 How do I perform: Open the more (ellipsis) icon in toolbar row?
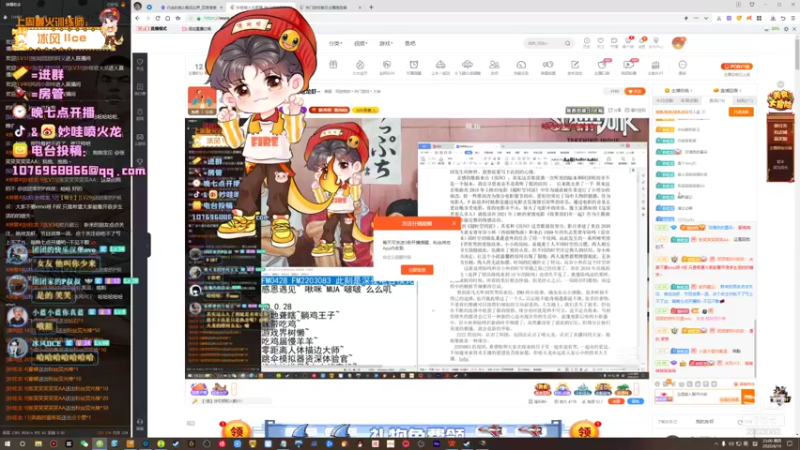(683, 66)
